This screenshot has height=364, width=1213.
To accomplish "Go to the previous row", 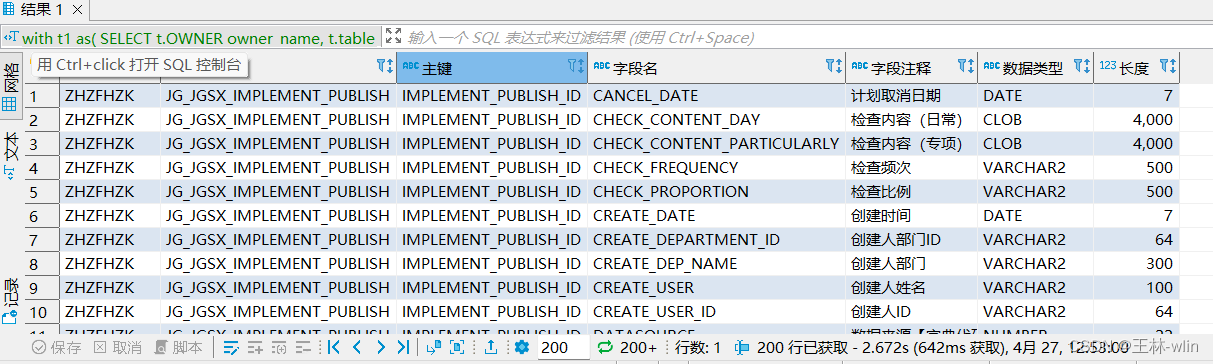I will [x=357, y=348].
